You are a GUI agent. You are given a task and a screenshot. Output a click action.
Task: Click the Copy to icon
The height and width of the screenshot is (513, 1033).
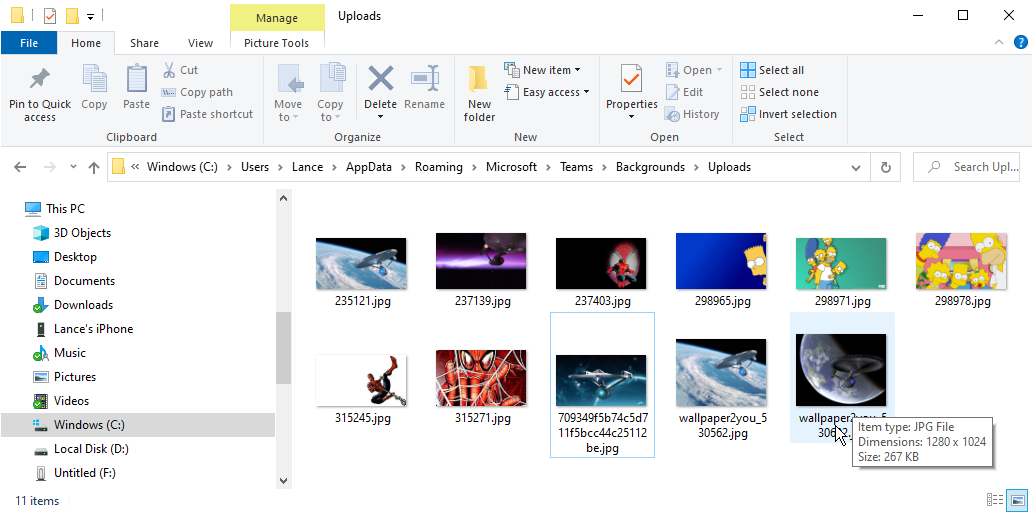(x=330, y=80)
